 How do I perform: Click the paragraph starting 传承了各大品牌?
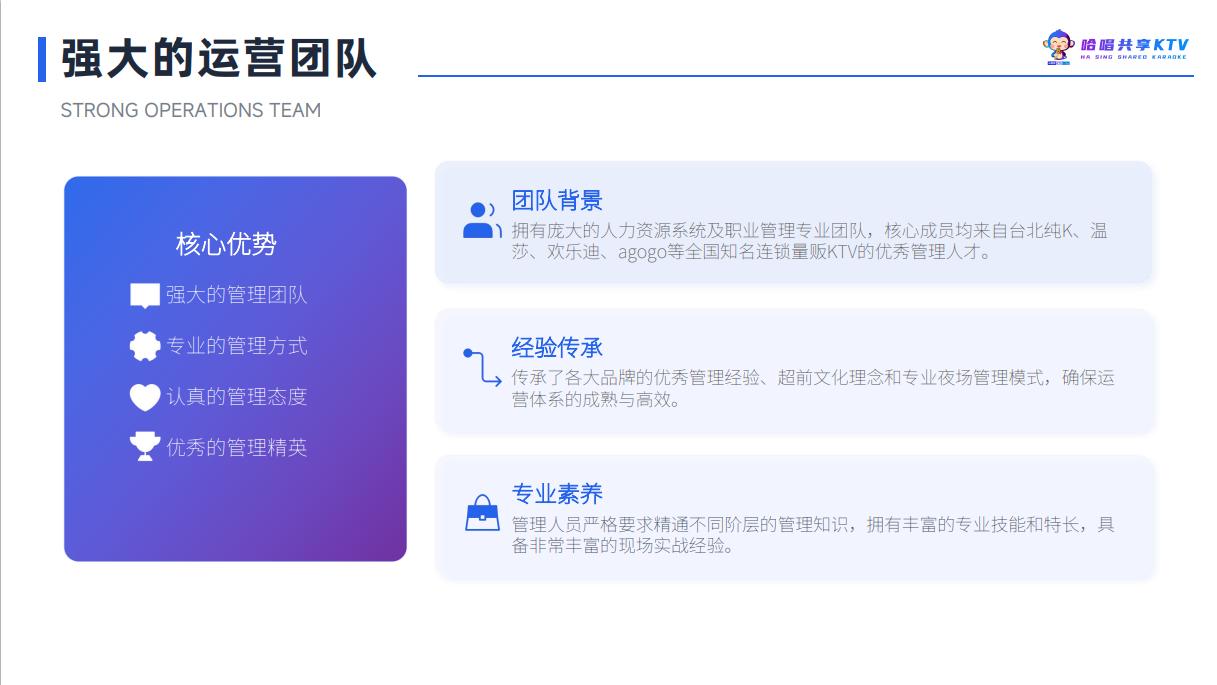coord(813,388)
